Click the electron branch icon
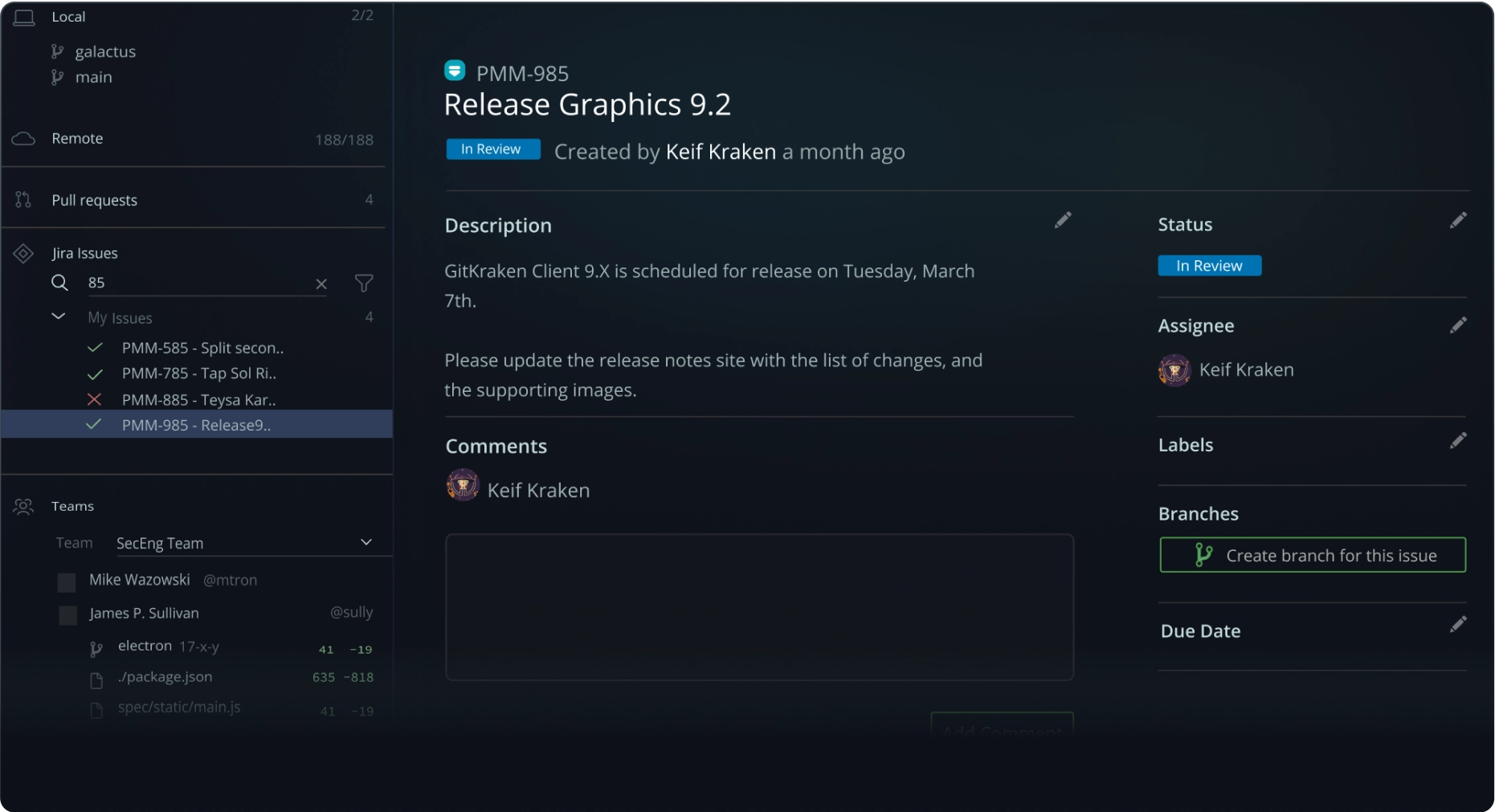This screenshot has height=812, width=1495. click(96, 649)
